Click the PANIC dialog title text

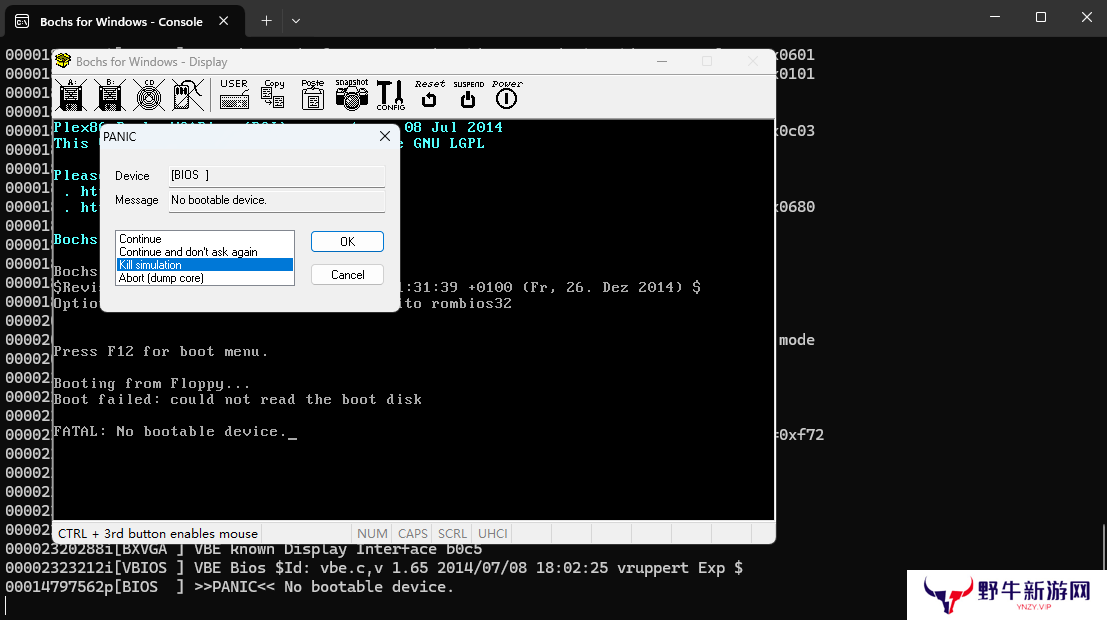tap(120, 137)
